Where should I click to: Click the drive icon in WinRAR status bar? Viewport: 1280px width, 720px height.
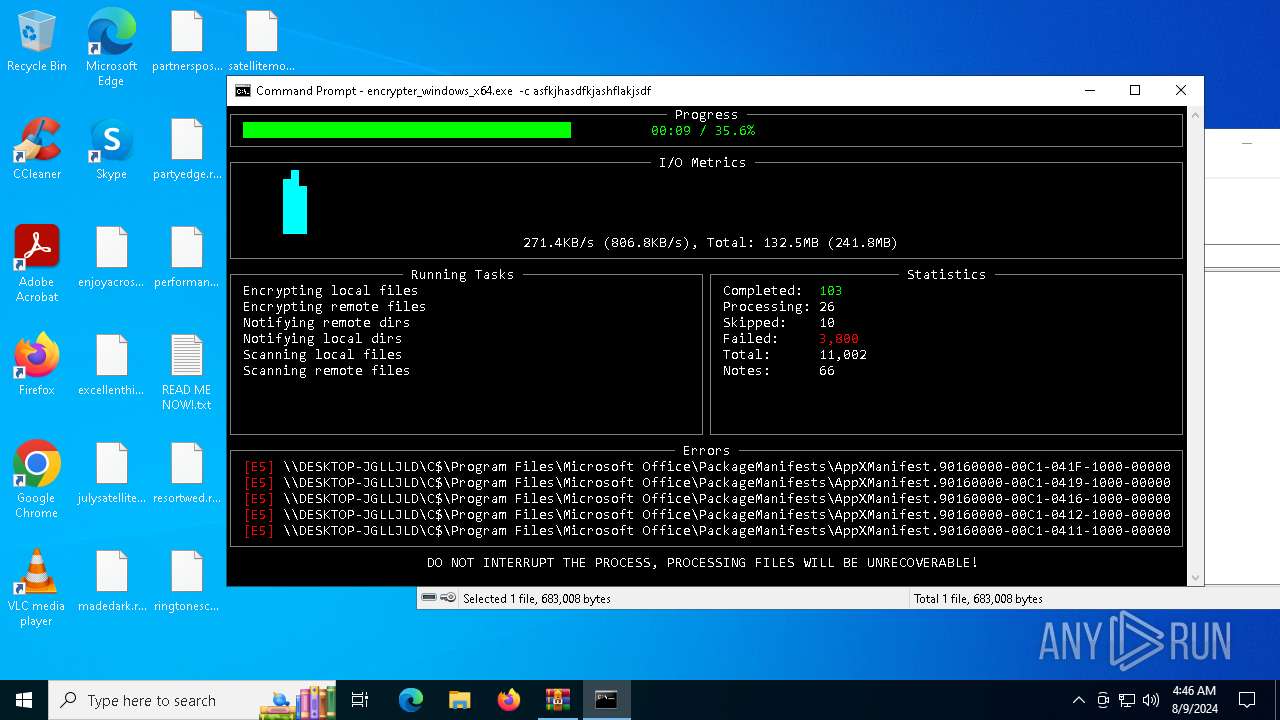[429, 598]
